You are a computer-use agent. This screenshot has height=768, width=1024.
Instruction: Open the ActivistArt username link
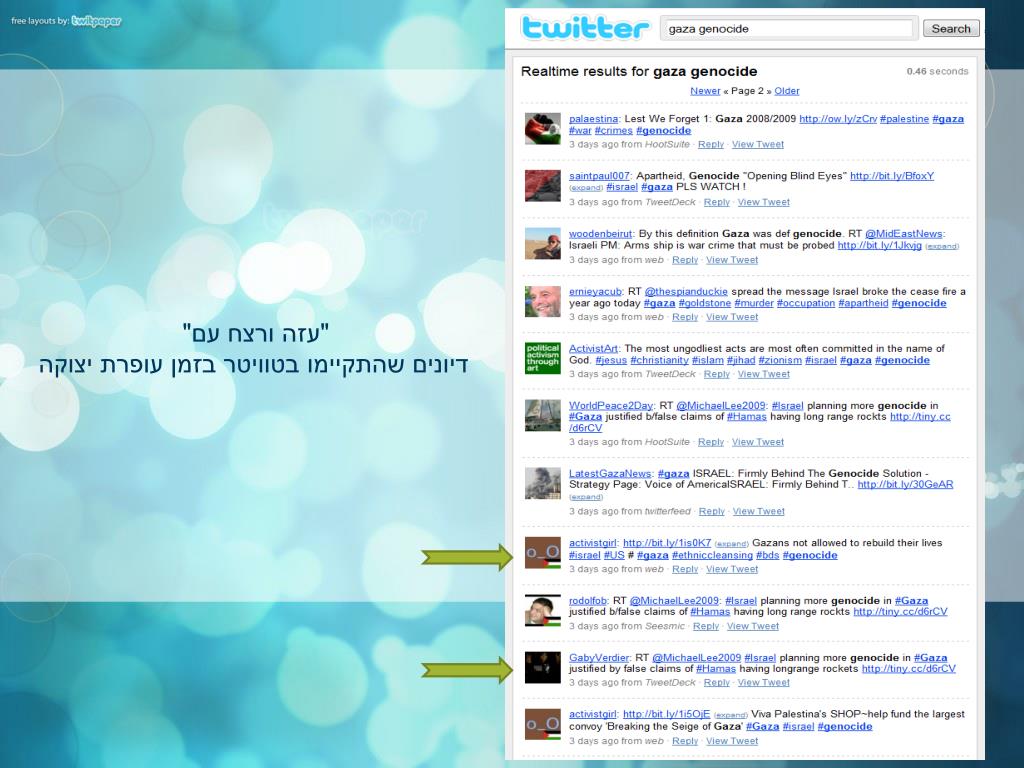click(x=594, y=349)
